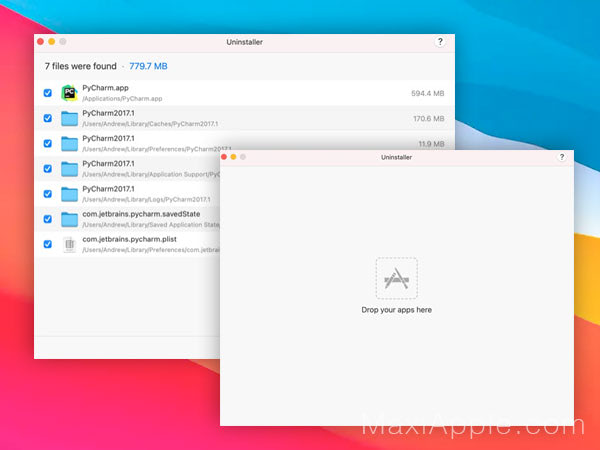
Task: Click the '7 files were found' label
Action: coord(80,66)
